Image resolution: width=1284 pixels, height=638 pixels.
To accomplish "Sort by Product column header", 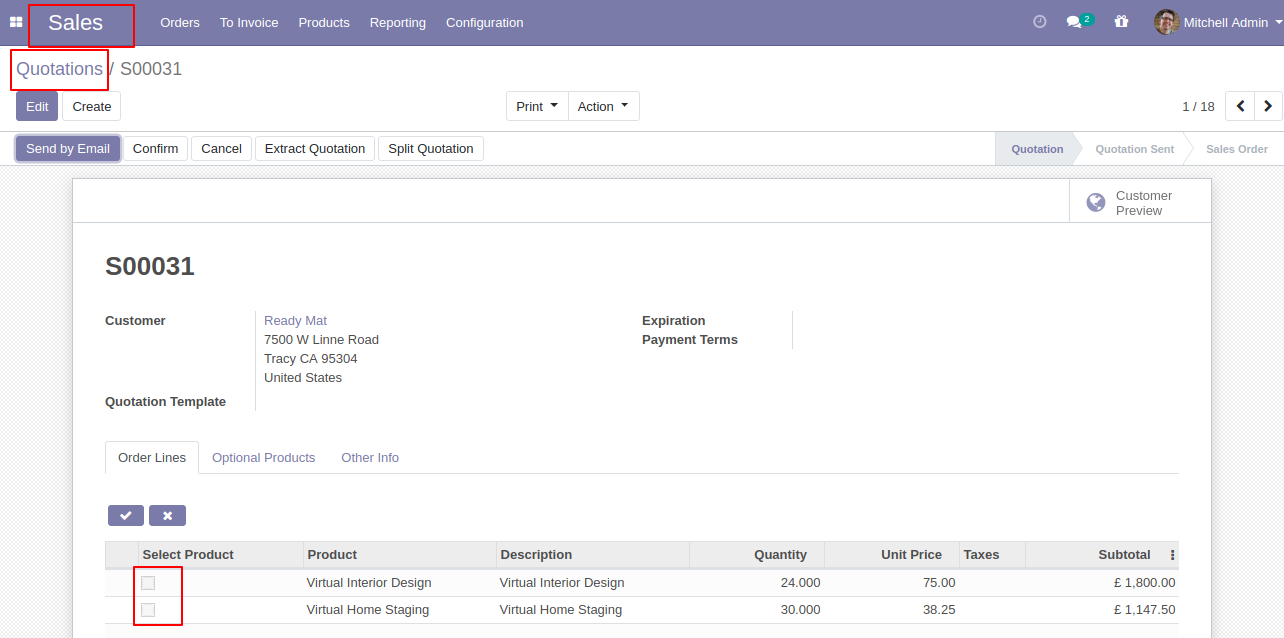I will (x=400, y=555).
